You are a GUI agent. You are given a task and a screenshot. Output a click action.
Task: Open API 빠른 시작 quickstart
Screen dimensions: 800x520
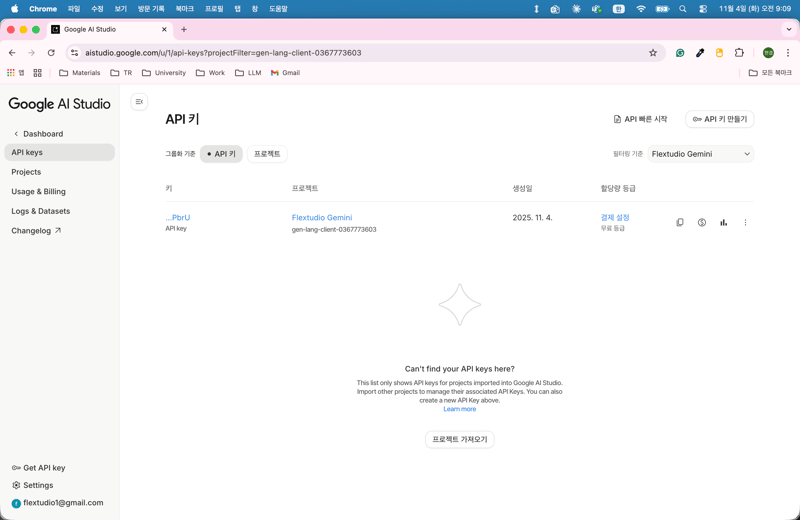point(640,119)
